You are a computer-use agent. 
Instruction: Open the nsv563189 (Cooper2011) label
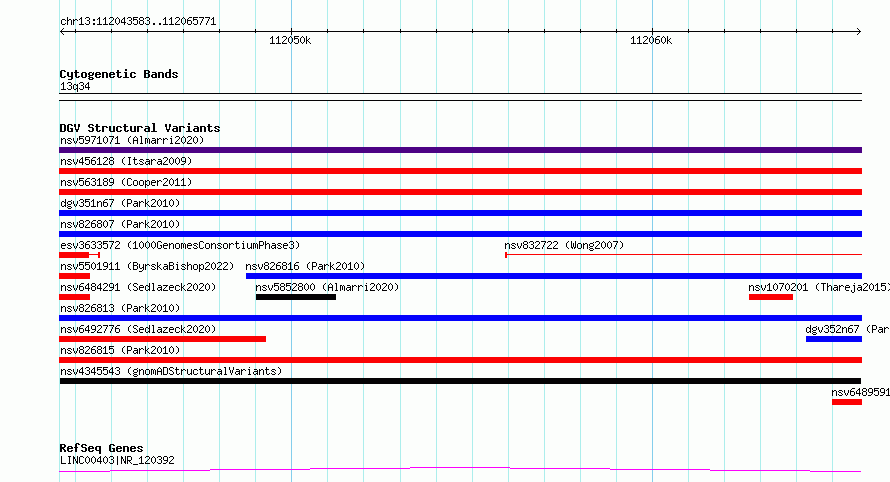(126, 182)
